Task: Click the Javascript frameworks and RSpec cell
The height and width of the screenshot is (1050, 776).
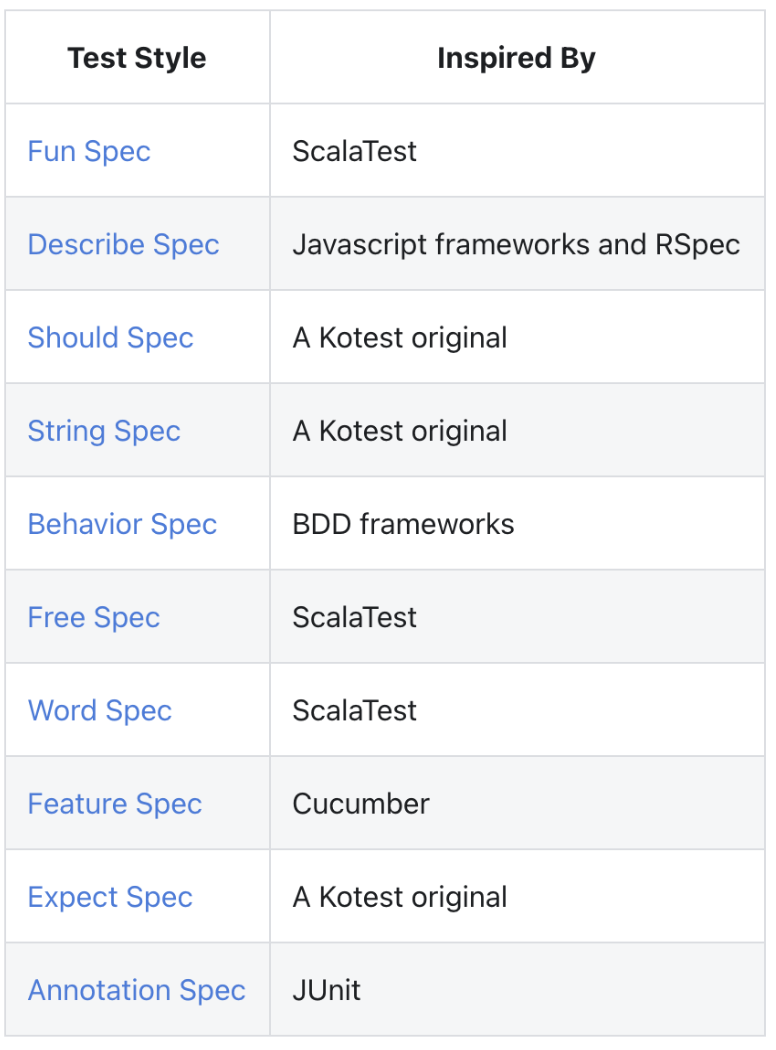Action: tap(516, 245)
